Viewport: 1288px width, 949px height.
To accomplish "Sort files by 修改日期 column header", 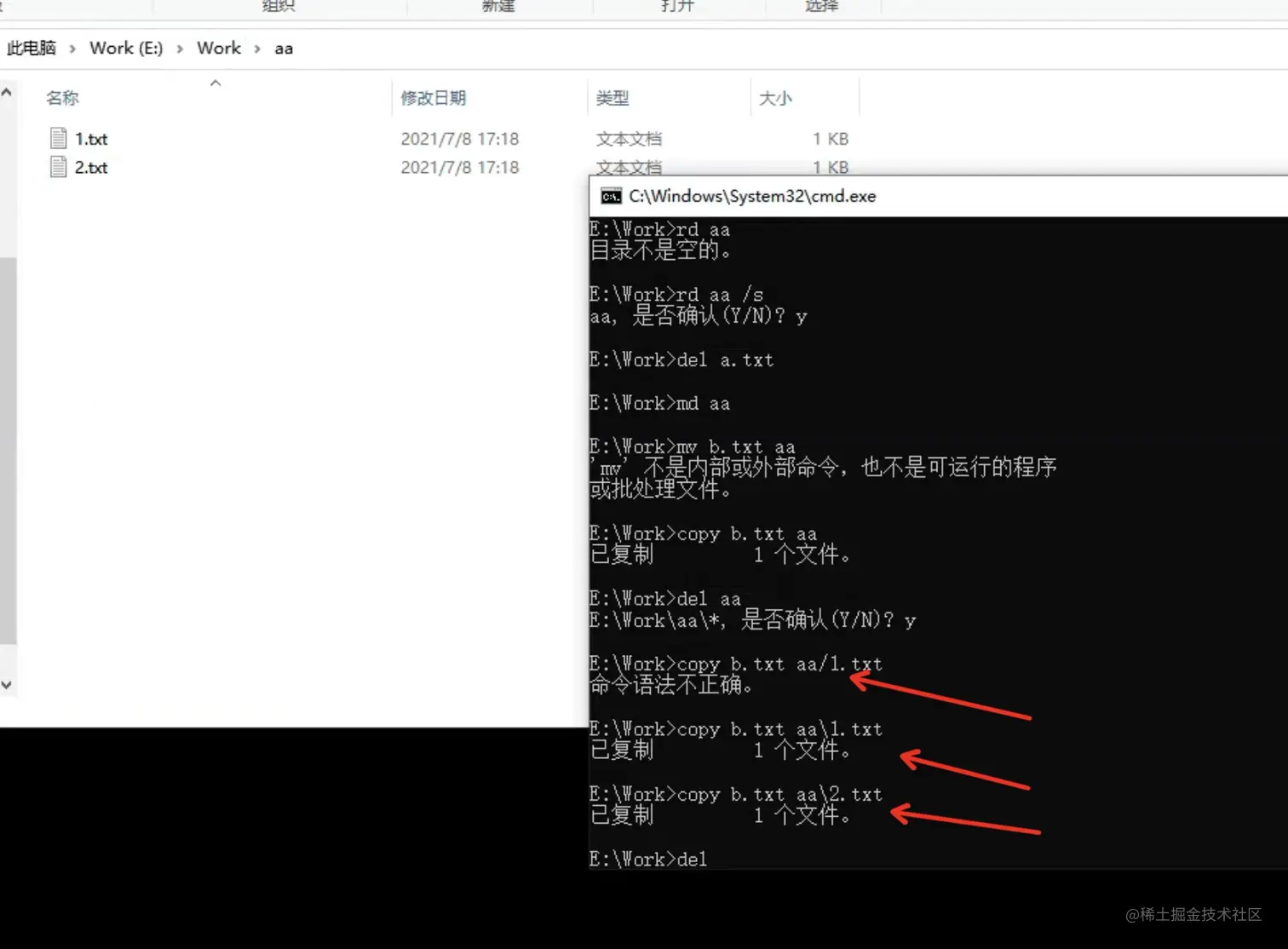I will point(434,98).
